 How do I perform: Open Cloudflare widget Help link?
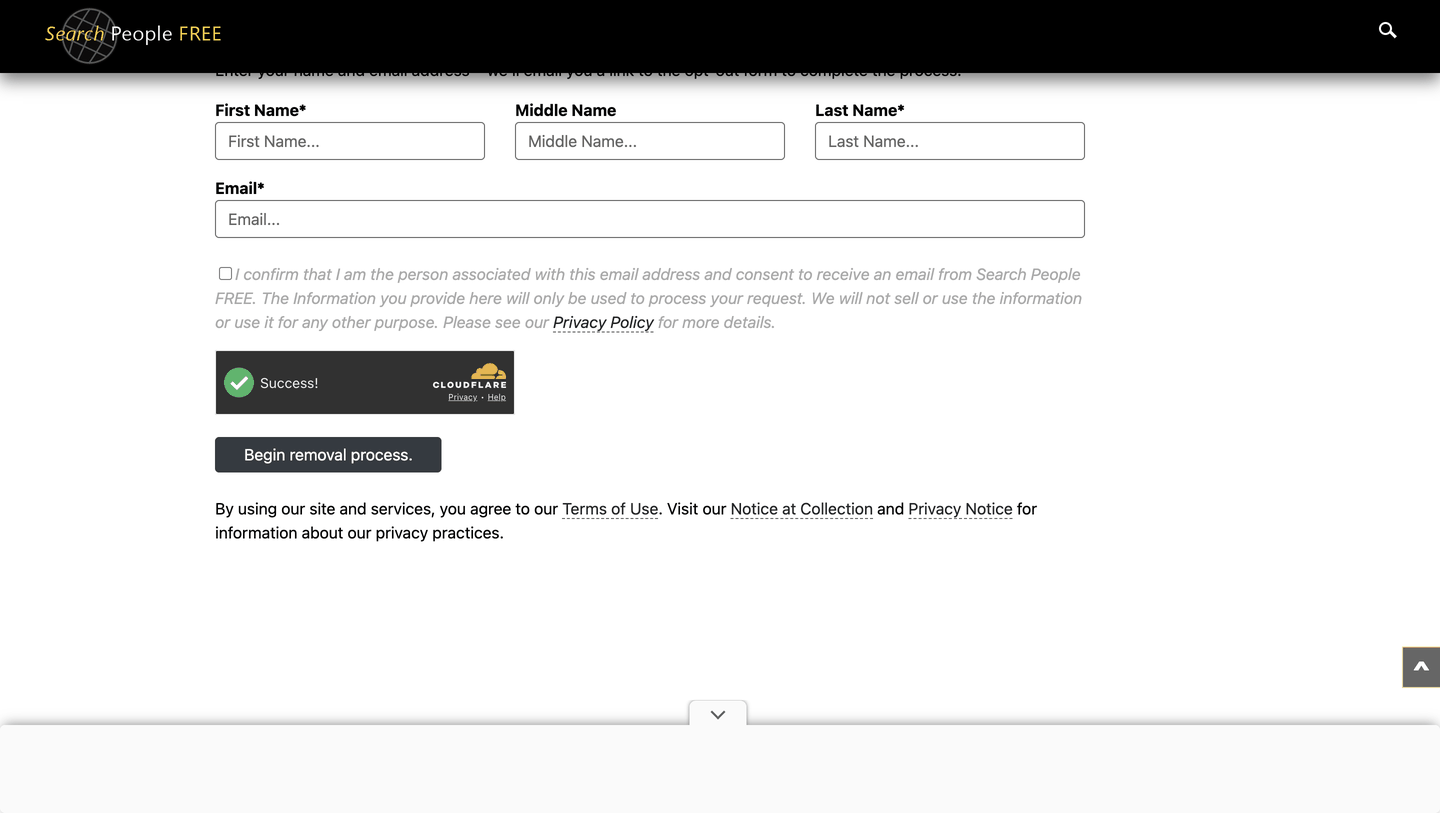coord(497,397)
